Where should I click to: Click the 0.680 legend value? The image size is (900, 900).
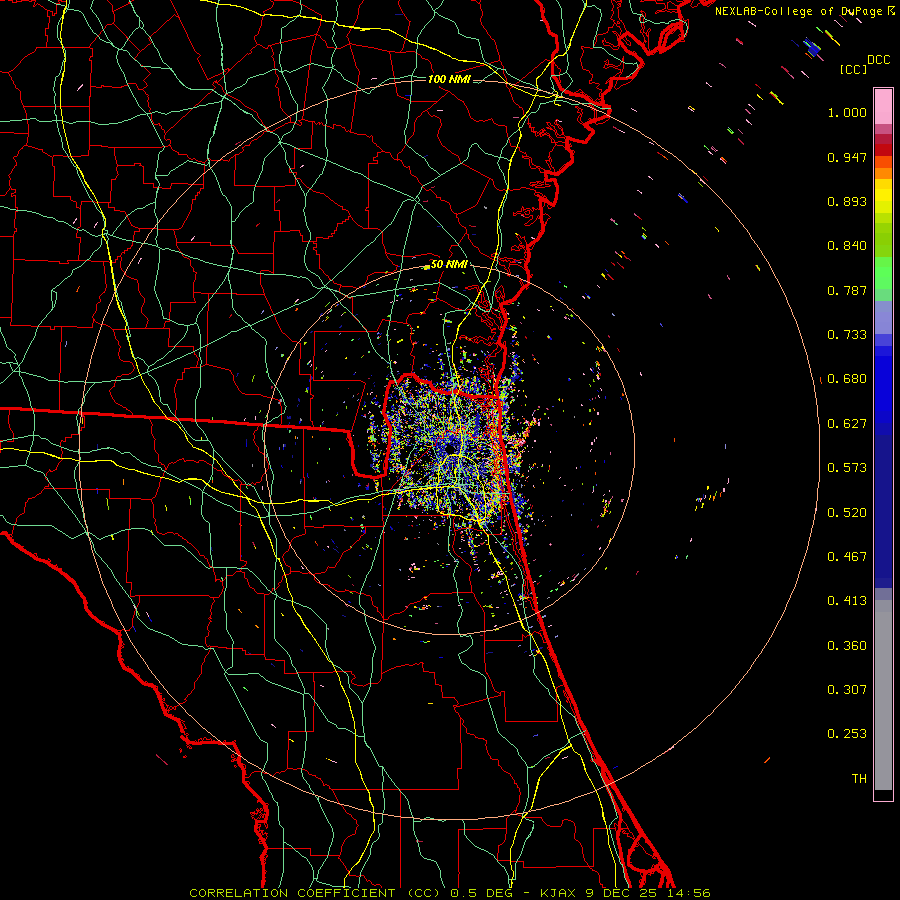tap(847, 379)
